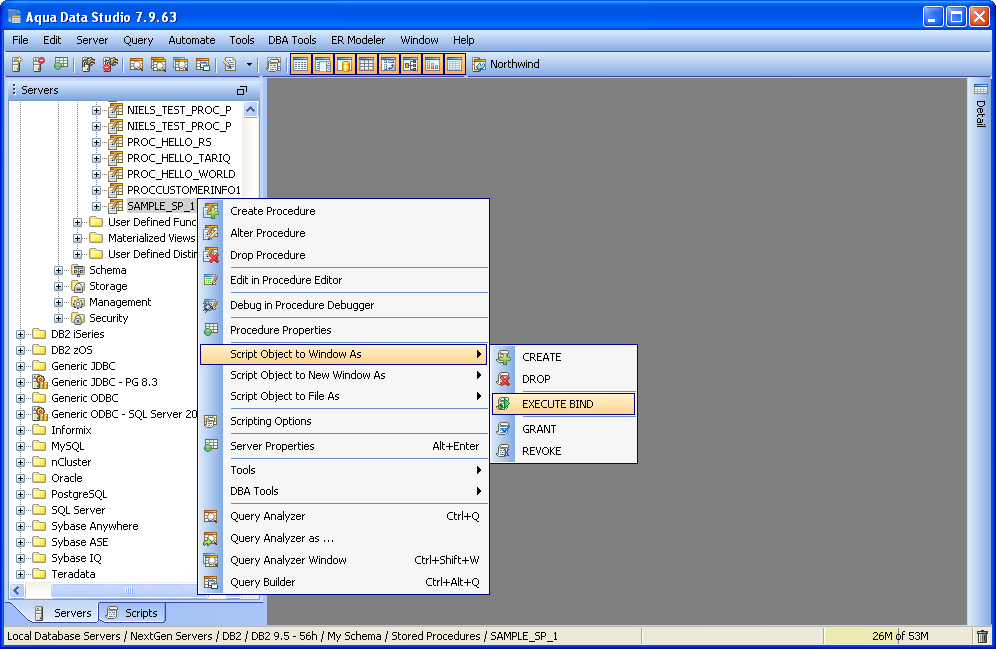This screenshot has height=649, width=996.
Task: Expand the Storage tree node
Action: point(58,286)
